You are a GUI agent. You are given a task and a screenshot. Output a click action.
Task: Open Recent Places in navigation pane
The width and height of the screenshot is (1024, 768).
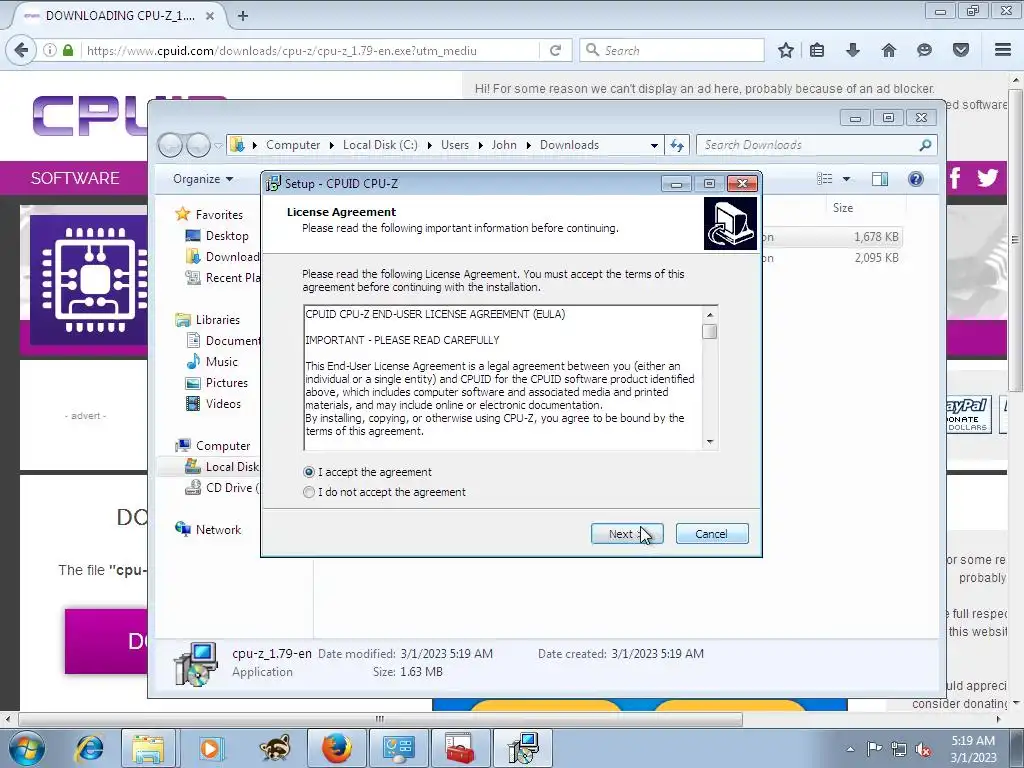pyautogui.click(x=223, y=278)
